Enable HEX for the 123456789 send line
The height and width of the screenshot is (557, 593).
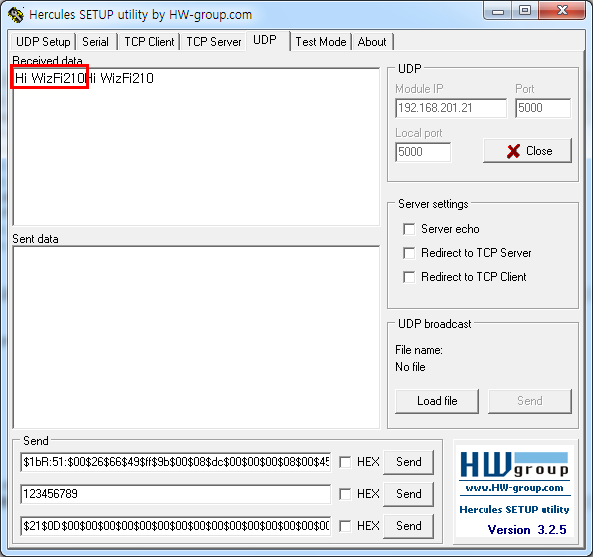345,494
